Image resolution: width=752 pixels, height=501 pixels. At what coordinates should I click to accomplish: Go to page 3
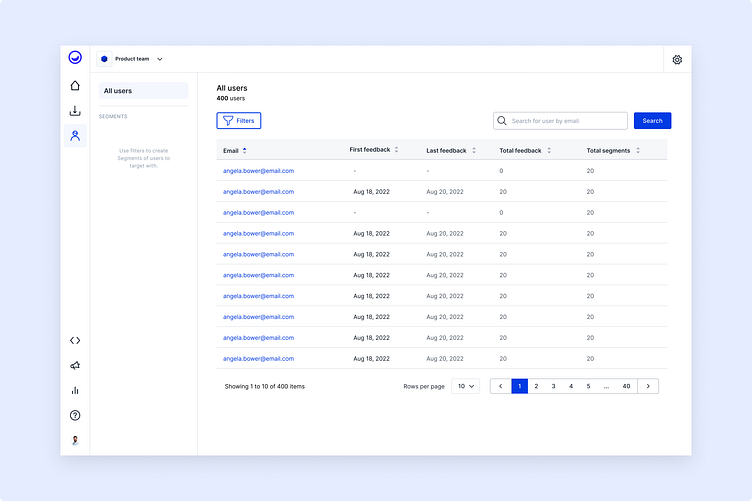(553, 386)
